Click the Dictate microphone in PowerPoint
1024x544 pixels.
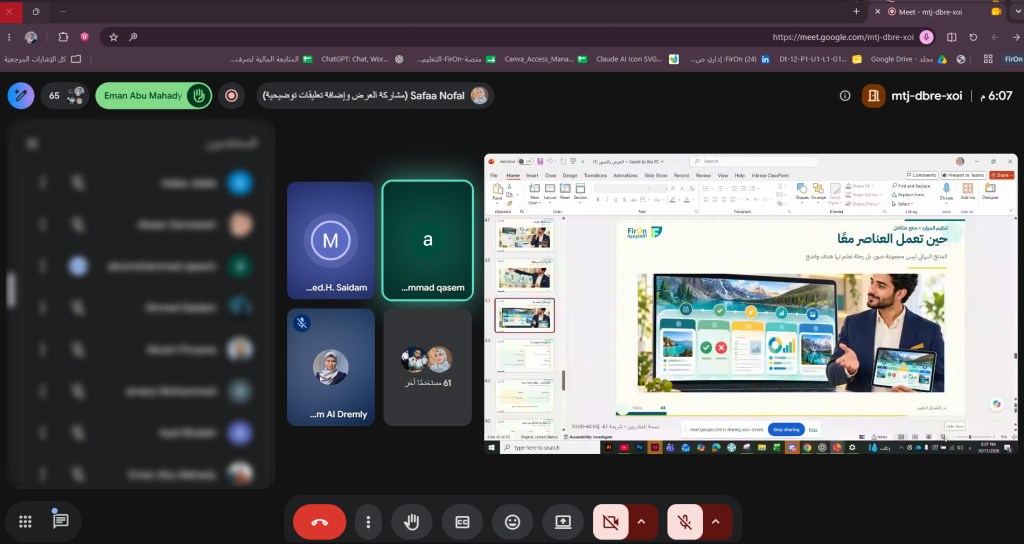[x=946, y=192]
